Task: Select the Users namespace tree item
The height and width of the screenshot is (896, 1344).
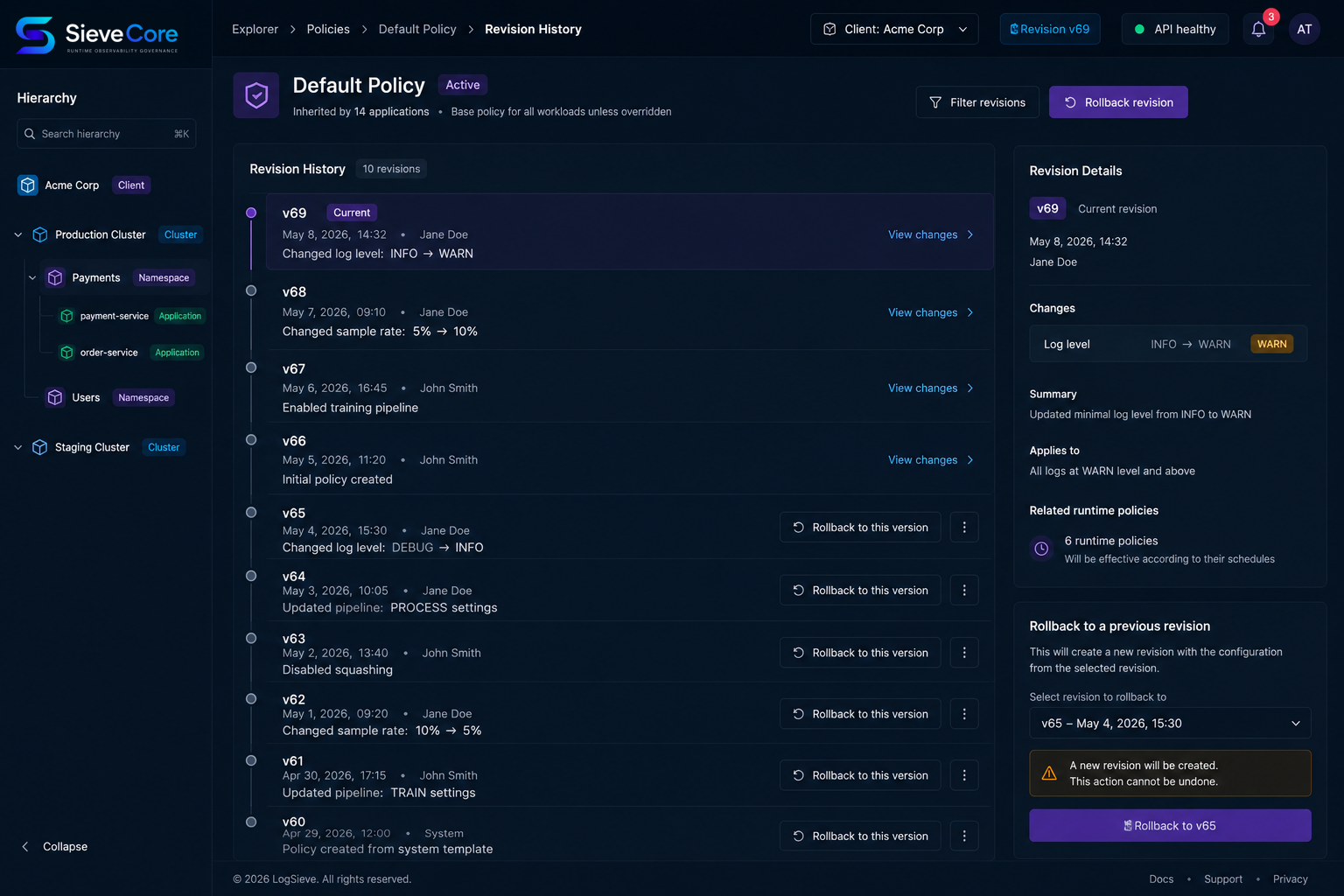Action: pyautogui.click(x=109, y=397)
